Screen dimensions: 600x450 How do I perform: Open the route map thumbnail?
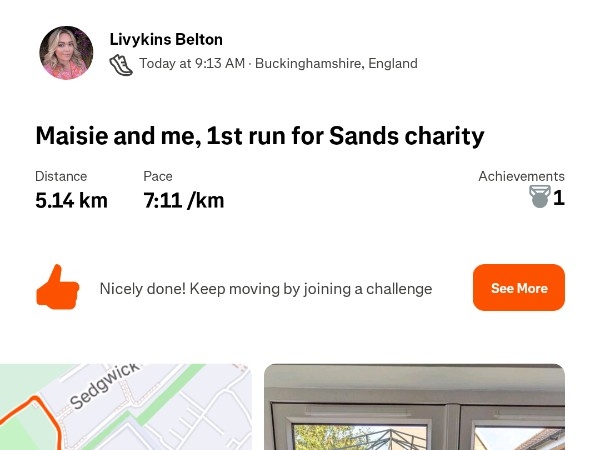pos(125,407)
